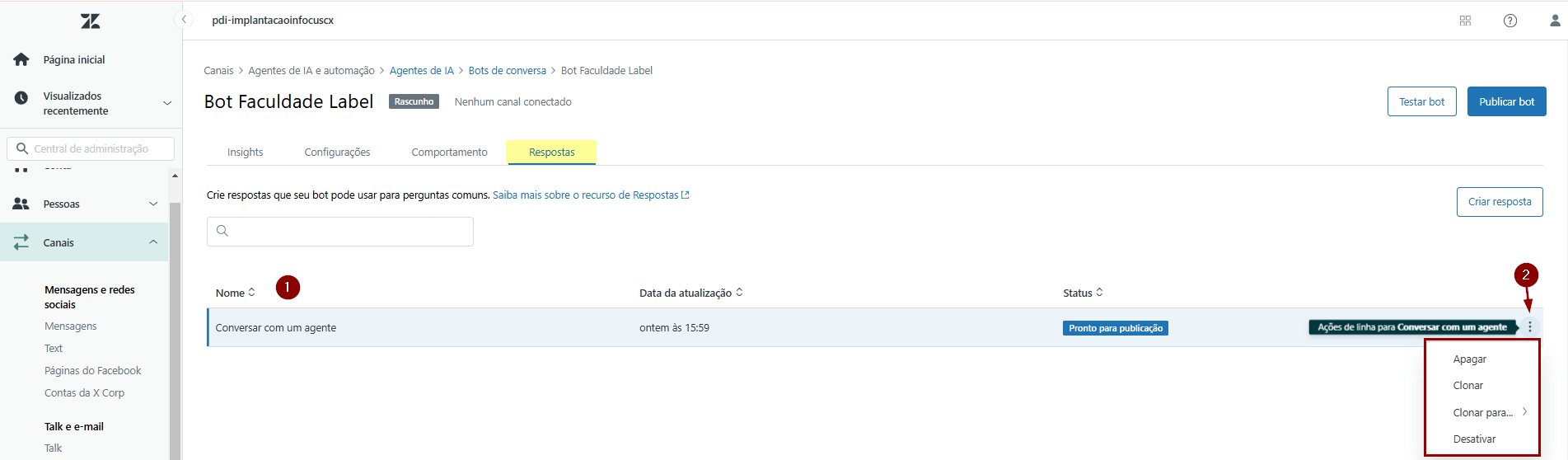Collapse the Canais menu section

[153, 242]
